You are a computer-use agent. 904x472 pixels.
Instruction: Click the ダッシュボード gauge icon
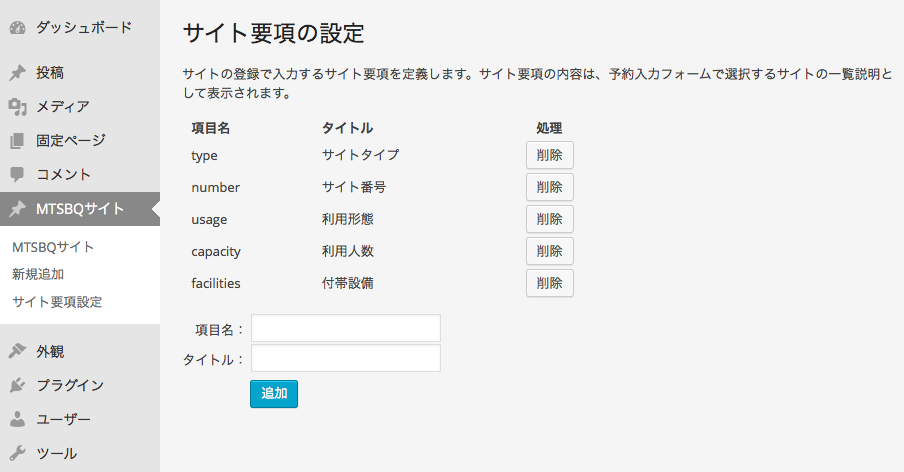(17, 28)
